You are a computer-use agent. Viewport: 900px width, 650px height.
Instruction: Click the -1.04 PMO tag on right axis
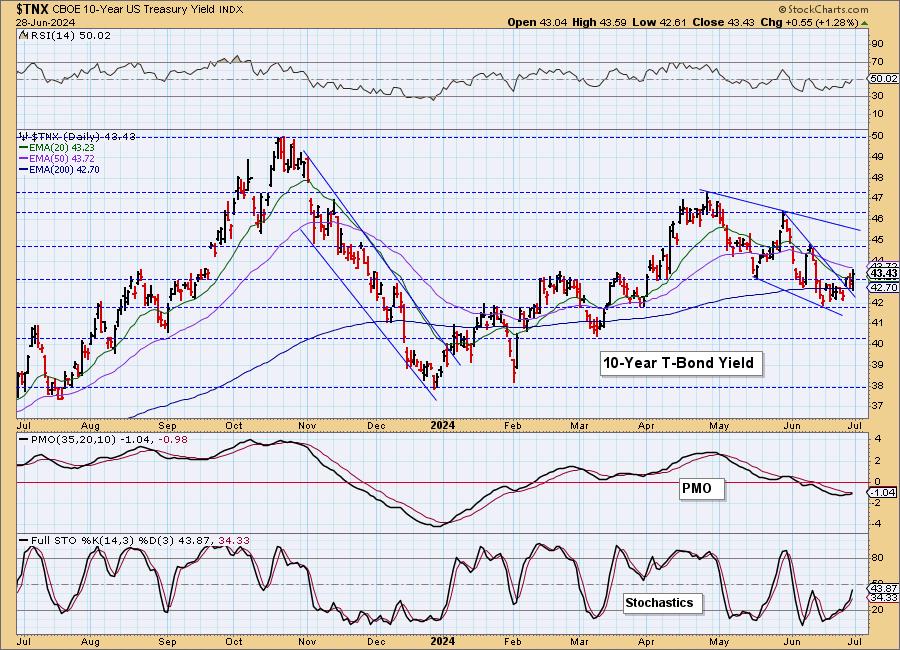click(x=883, y=493)
